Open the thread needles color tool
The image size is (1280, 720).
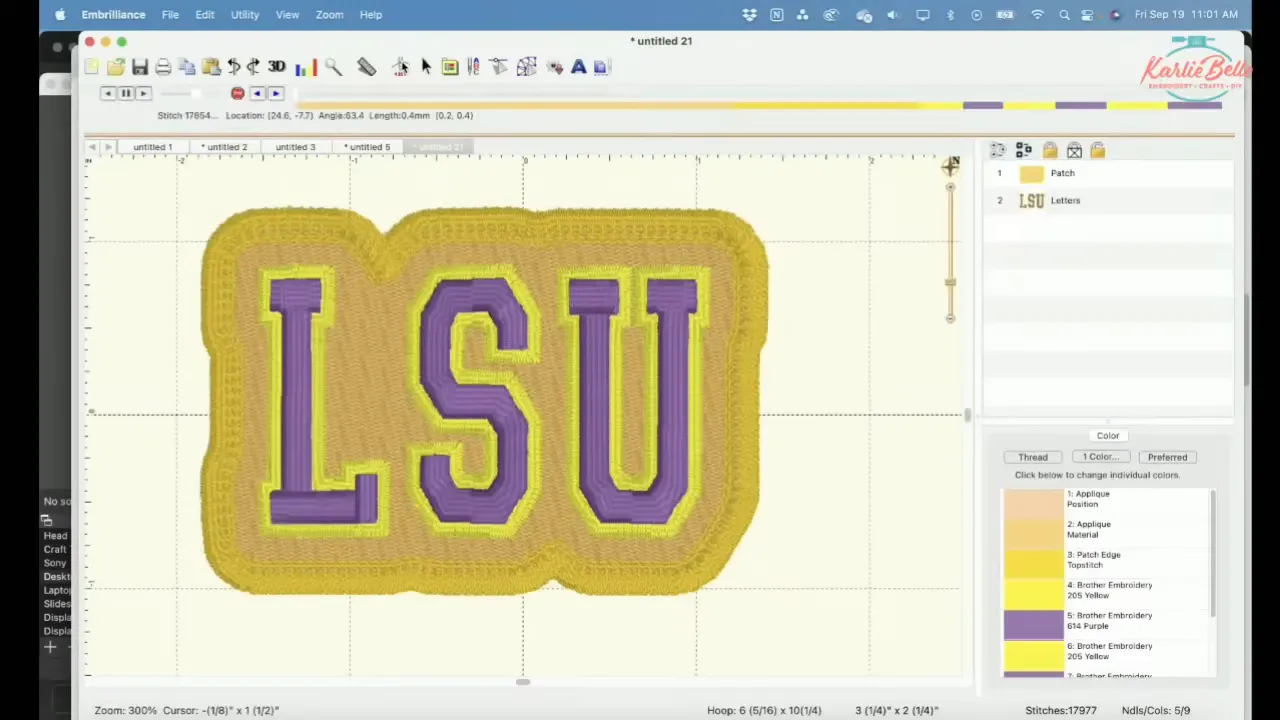click(473, 67)
